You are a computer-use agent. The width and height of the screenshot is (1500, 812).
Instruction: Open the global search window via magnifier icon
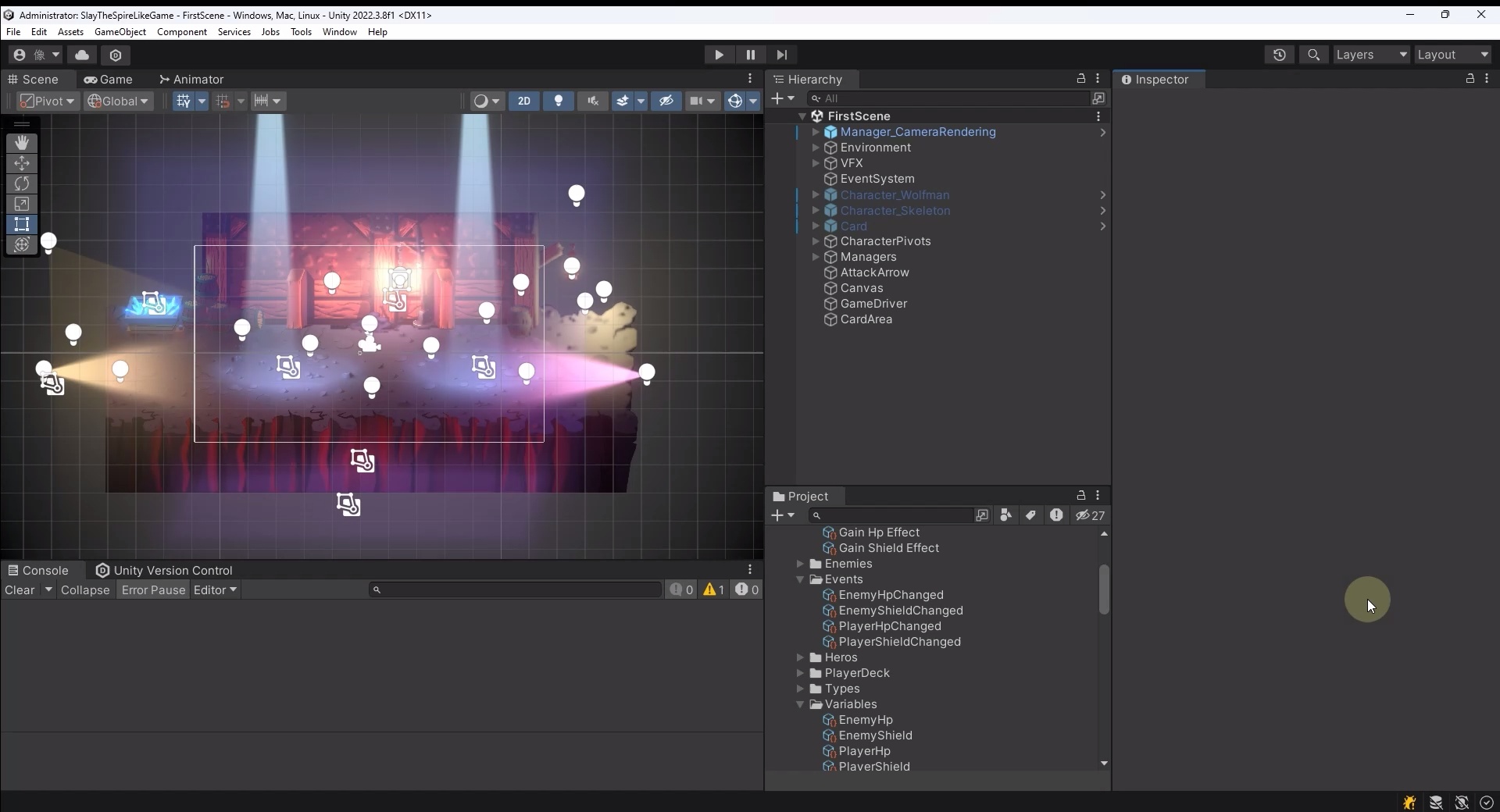1314,55
